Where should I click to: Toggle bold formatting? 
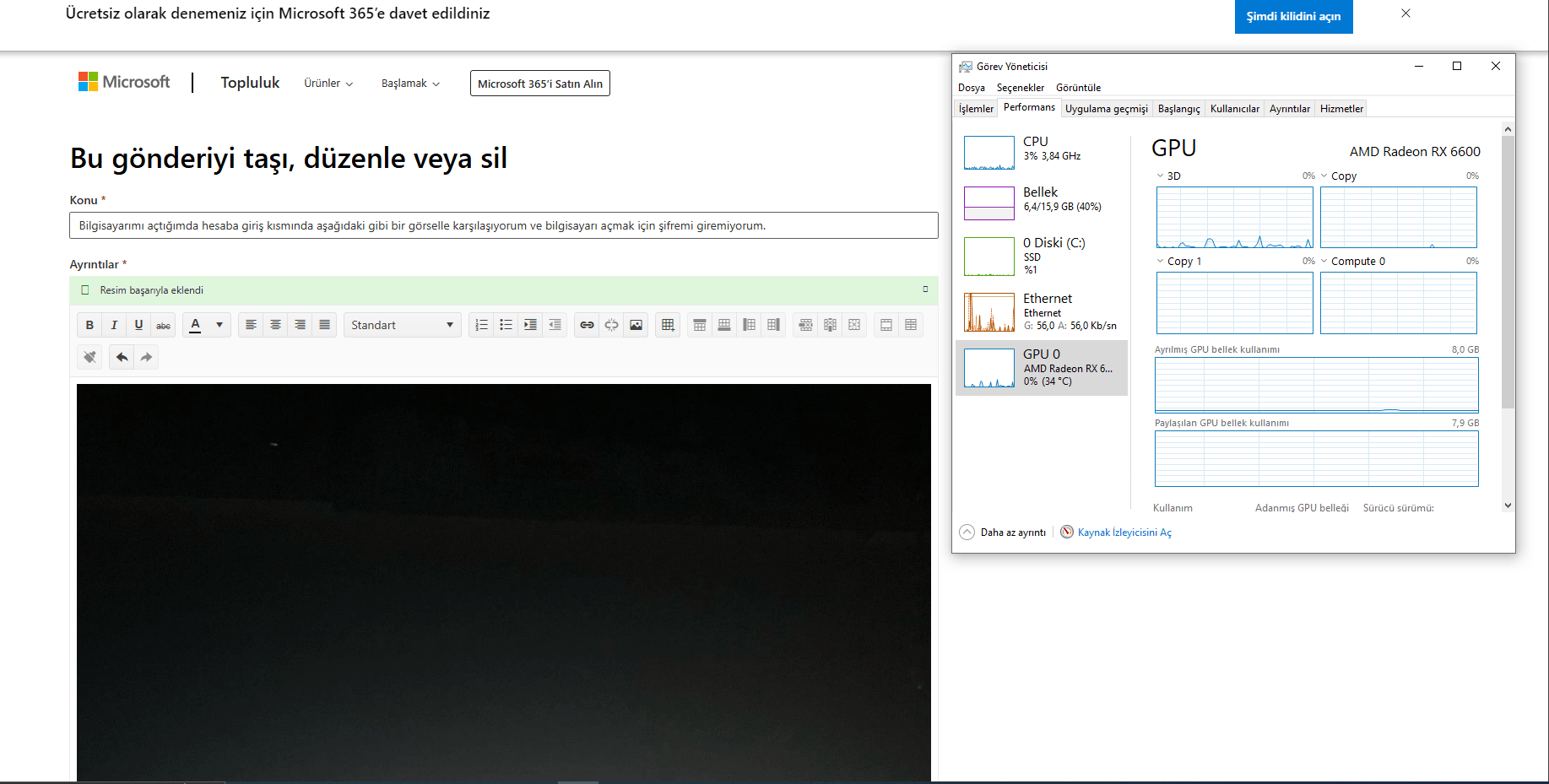tap(89, 325)
